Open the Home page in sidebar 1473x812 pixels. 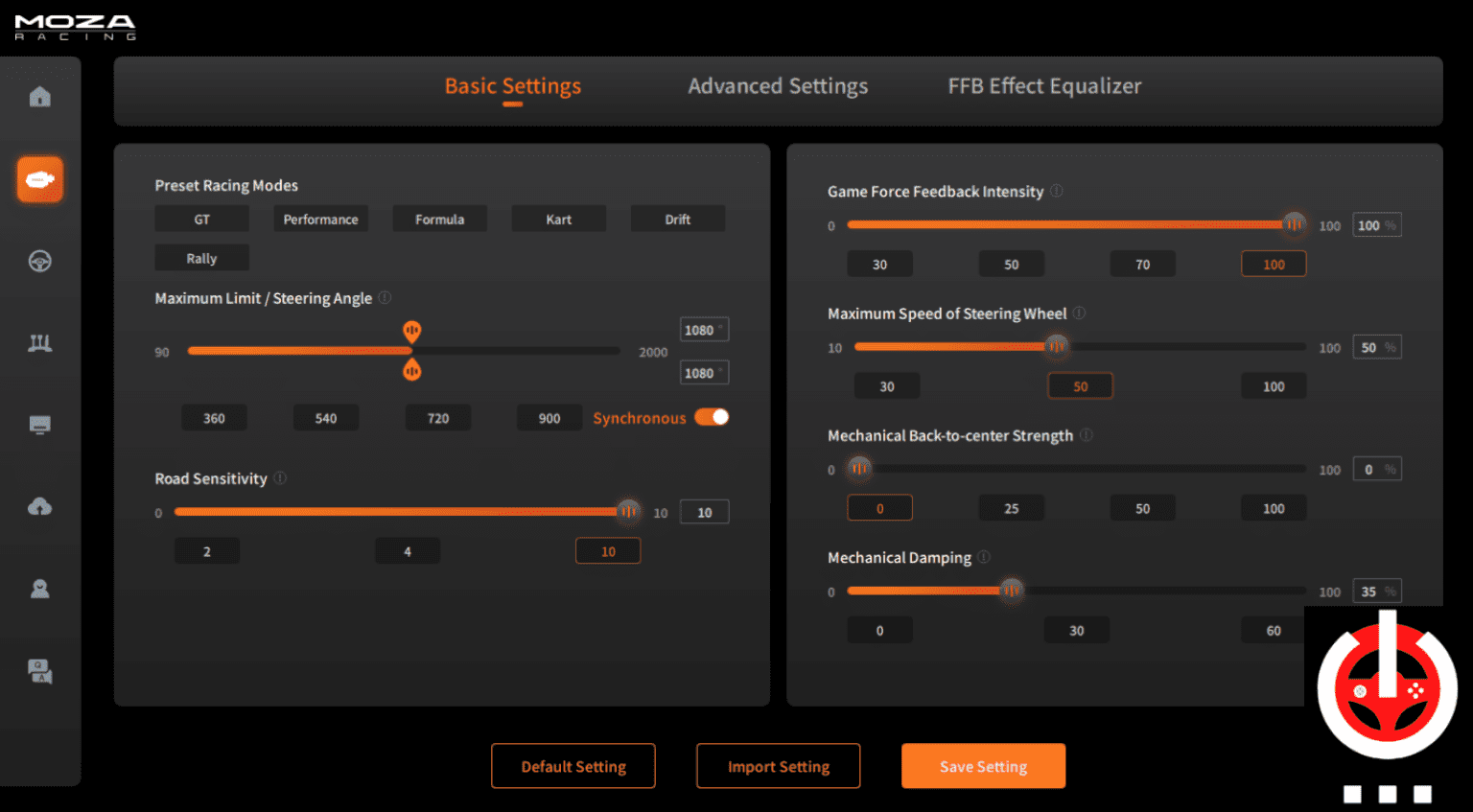pos(39,97)
